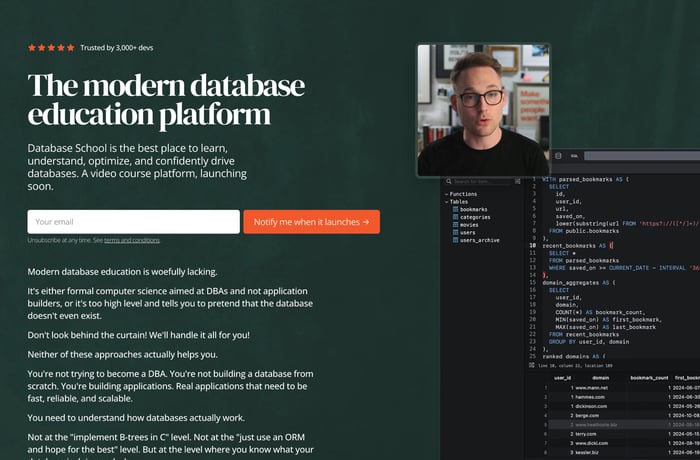Image resolution: width=700 pixels, height=460 pixels.
Task: Click the "FROM public.bookmarks" code line
Action: tap(584, 231)
